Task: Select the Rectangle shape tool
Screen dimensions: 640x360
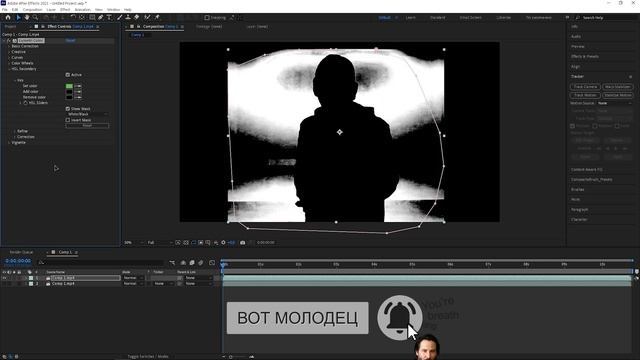Action: [x=92, y=18]
